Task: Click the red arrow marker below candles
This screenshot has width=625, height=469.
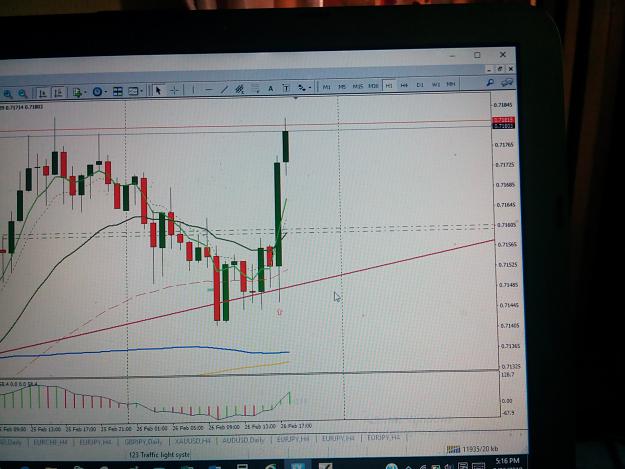Action: click(279, 312)
